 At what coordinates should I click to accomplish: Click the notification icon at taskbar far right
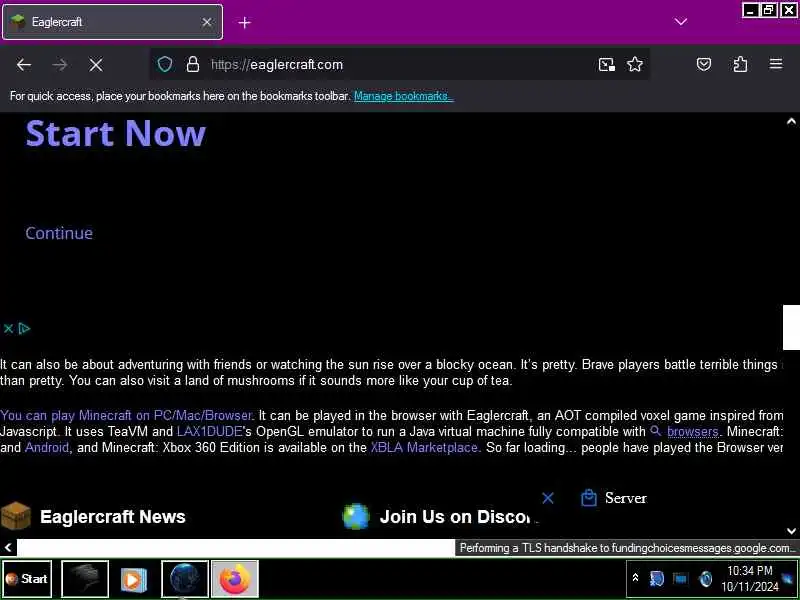click(x=789, y=579)
